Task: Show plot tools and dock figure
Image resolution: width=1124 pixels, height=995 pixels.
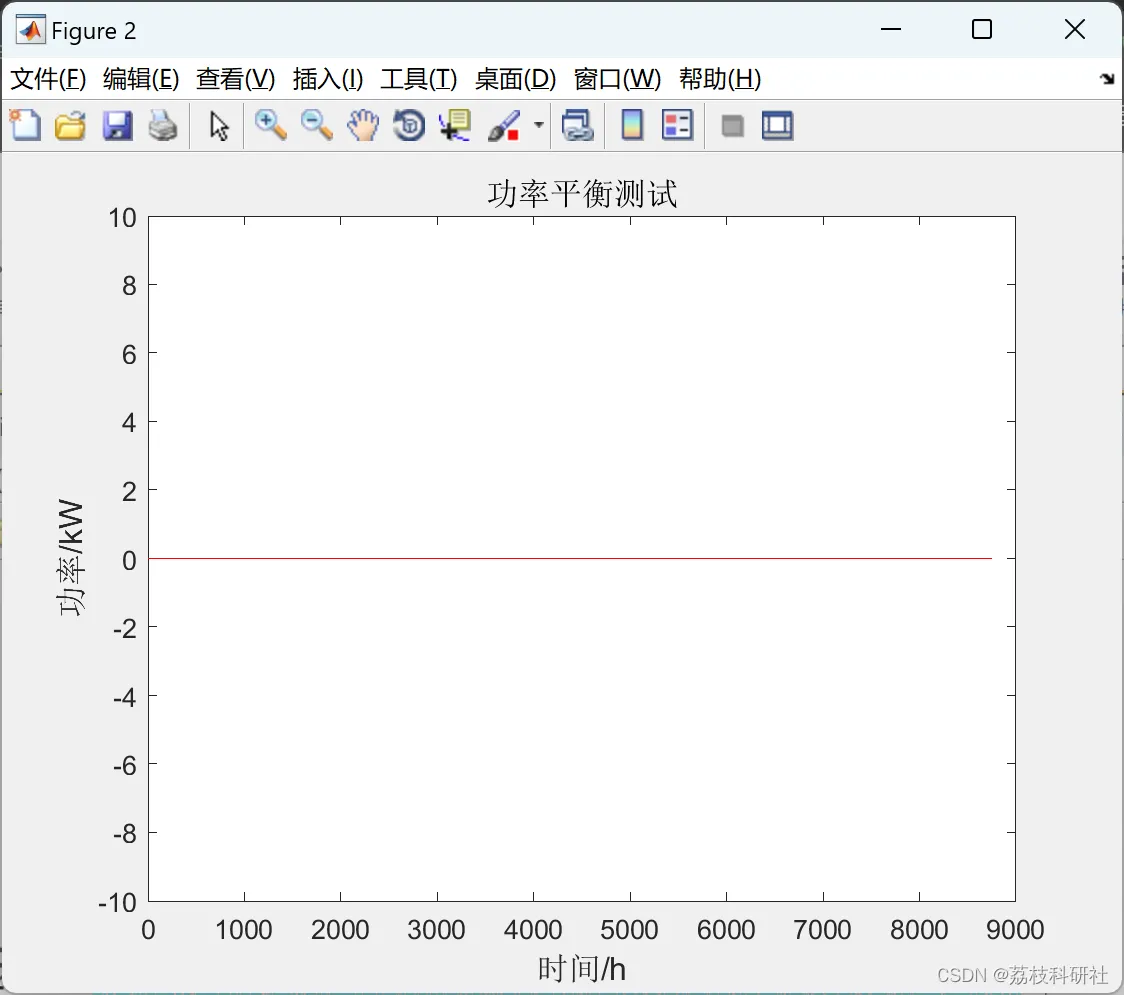Action: pos(778,125)
